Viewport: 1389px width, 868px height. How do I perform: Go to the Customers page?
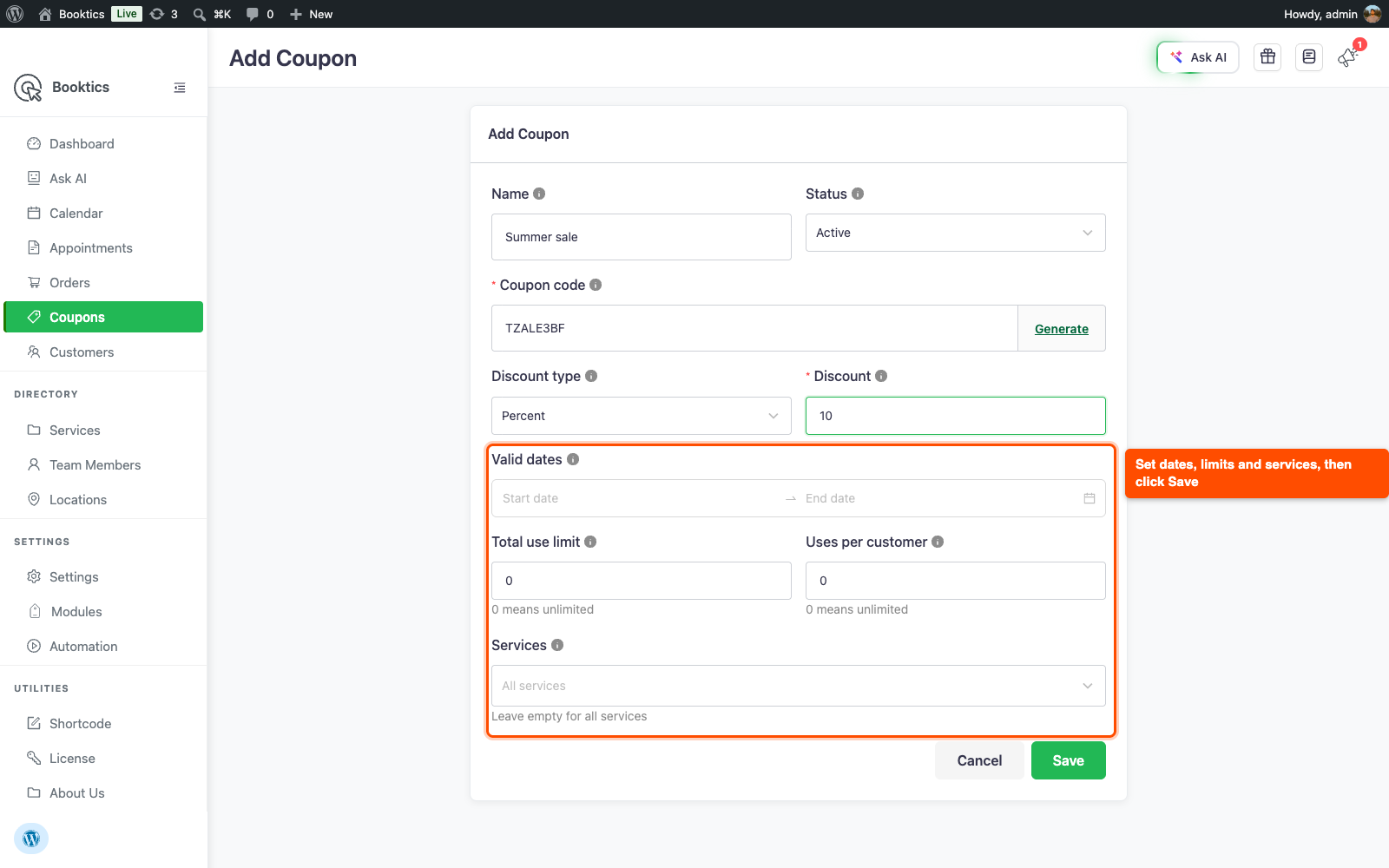click(103, 352)
